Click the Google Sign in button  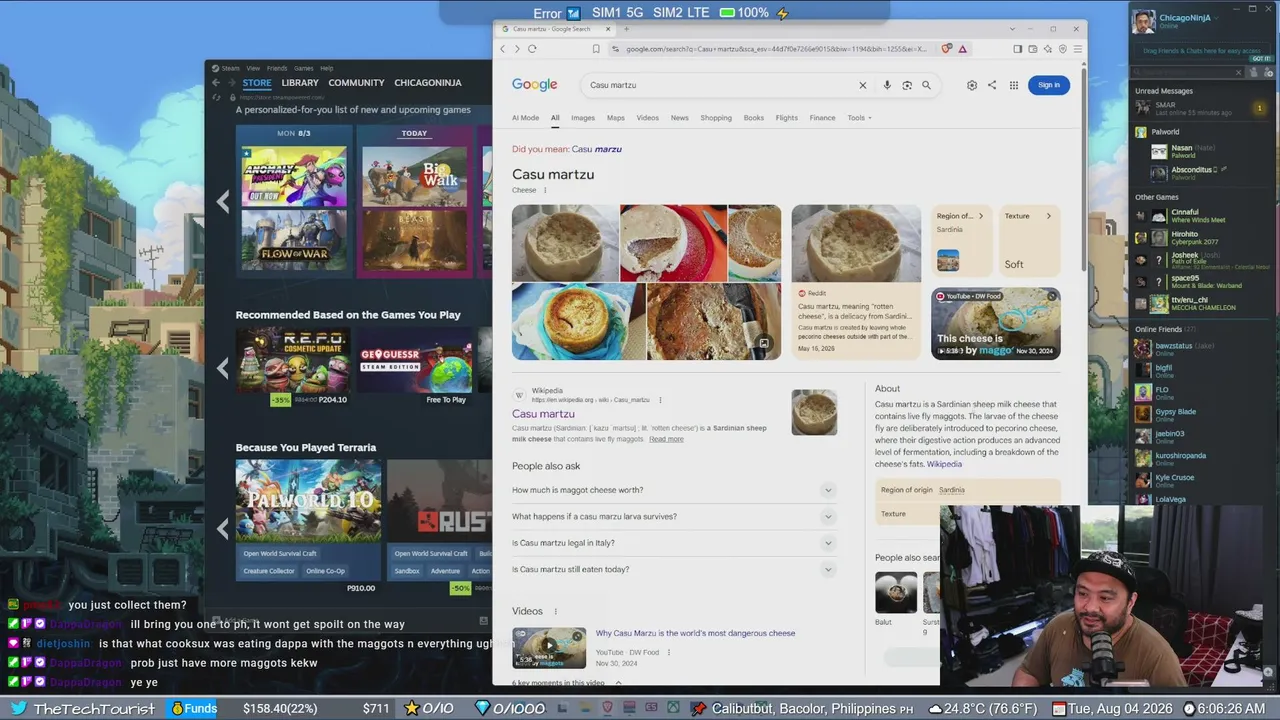1049,85
